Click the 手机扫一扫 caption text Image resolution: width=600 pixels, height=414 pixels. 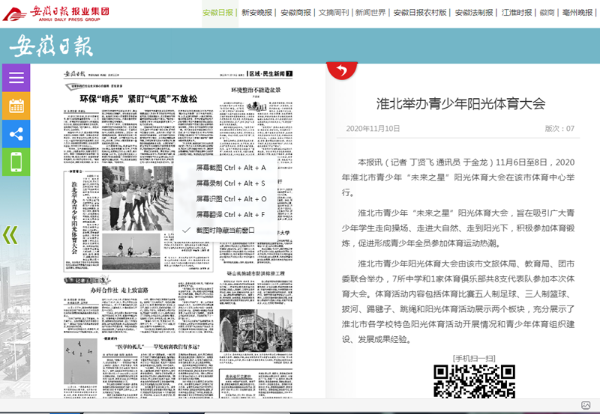click(474, 359)
